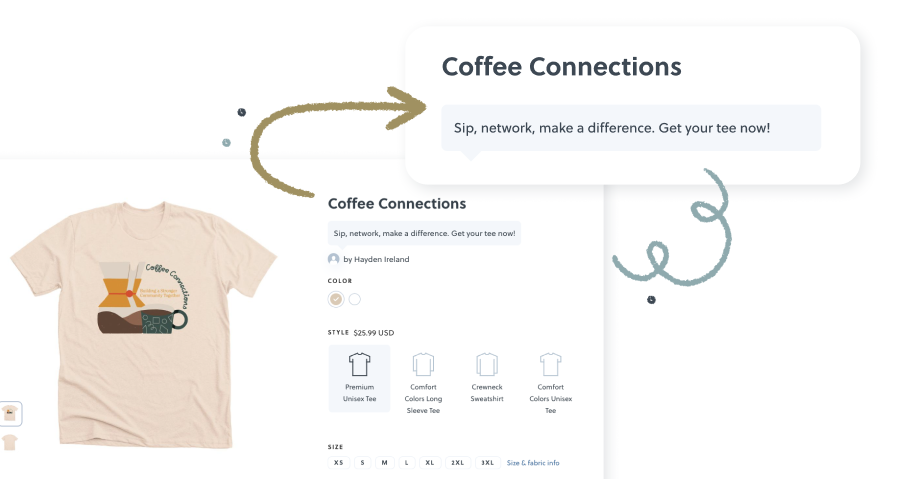Select the tan color swatch
The height and width of the screenshot is (479, 900).
pos(336,299)
